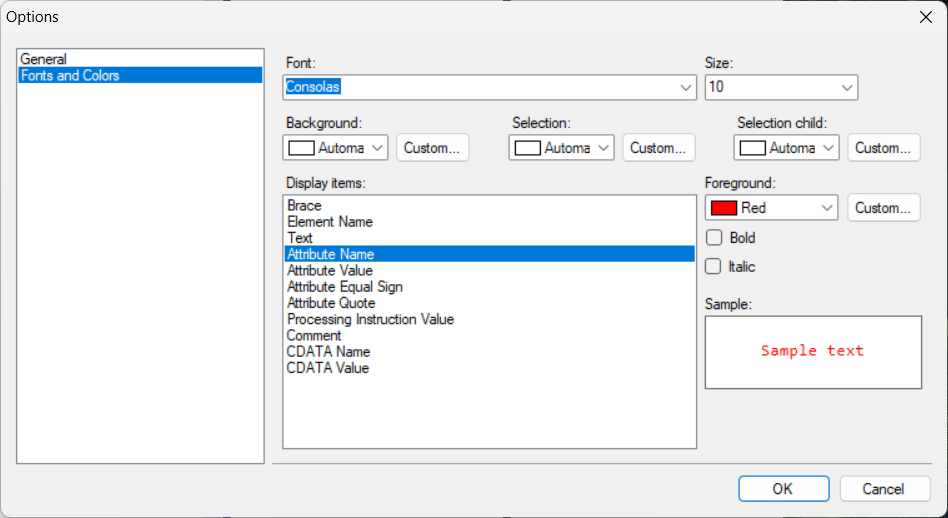This screenshot has height=518, width=948.
Task: Click Custom button next to Selection child
Action: point(883,148)
